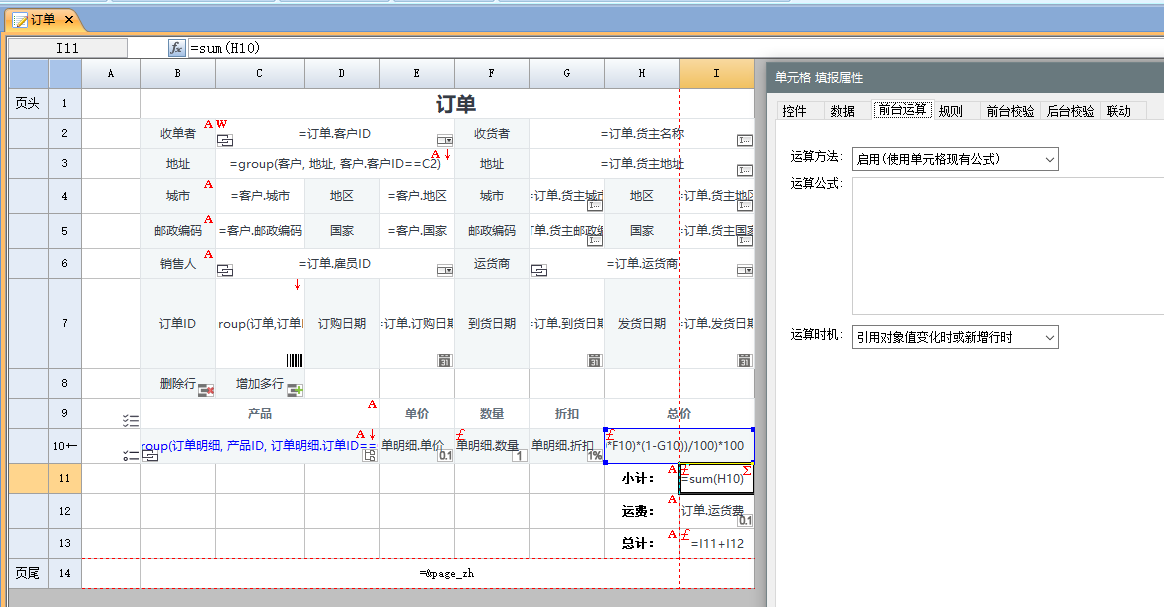The width and height of the screenshot is (1164, 607).
Task: Click the percent icon in 订单明细.折扣 cell
Action: (x=594, y=456)
